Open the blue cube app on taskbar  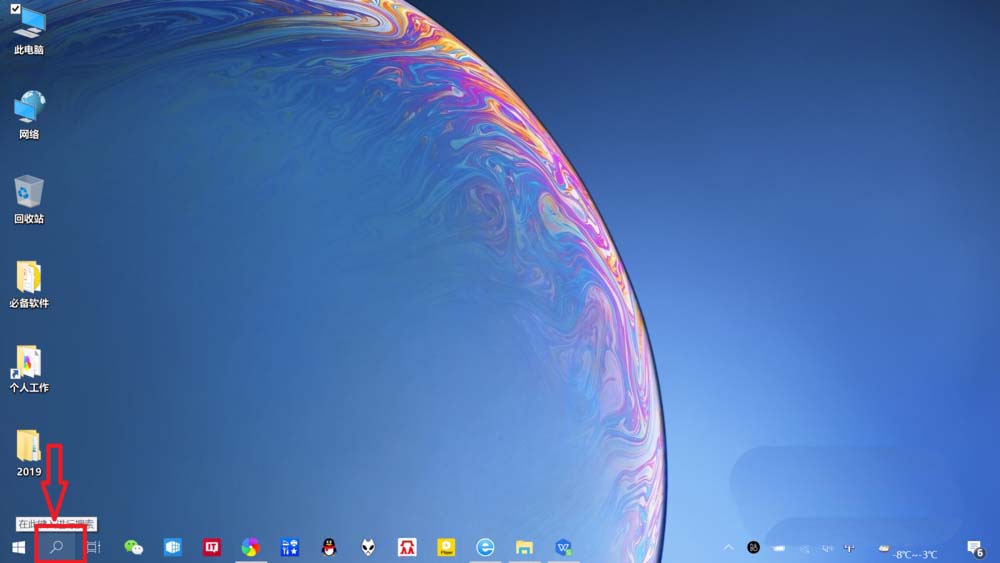click(x=173, y=547)
